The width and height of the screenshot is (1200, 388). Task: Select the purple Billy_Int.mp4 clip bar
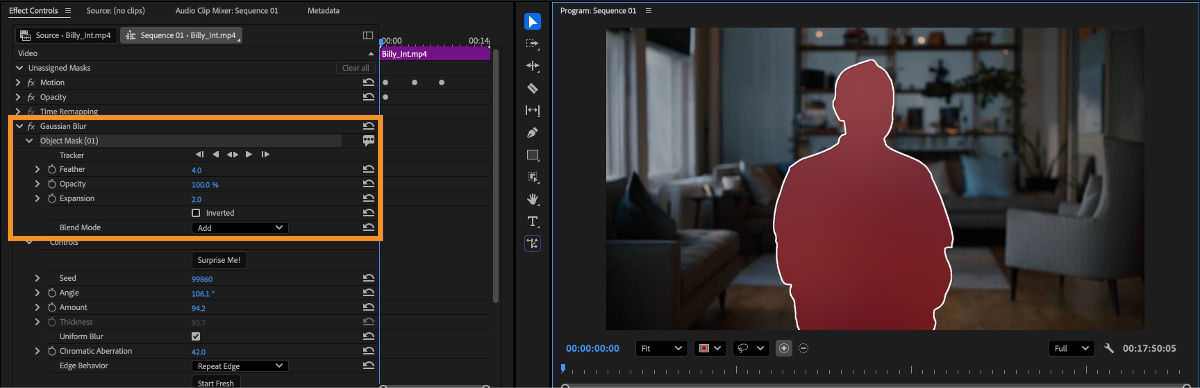point(435,54)
